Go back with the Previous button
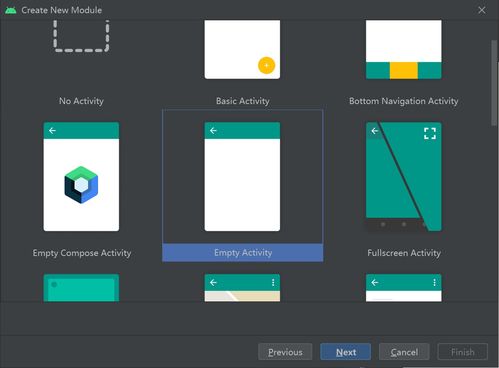Viewport: 499px width, 368px height. click(x=285, y=352)
